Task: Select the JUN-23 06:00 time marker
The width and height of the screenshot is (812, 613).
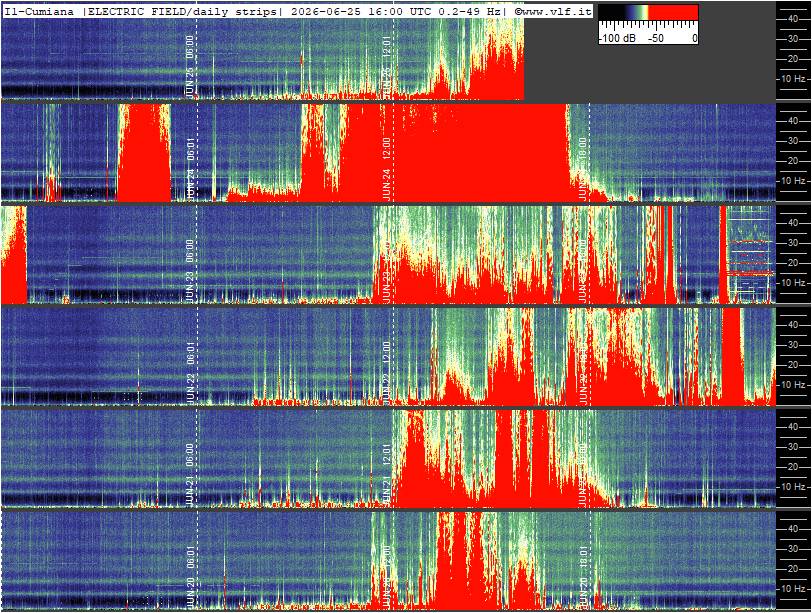Action: [x=190, y=271]
